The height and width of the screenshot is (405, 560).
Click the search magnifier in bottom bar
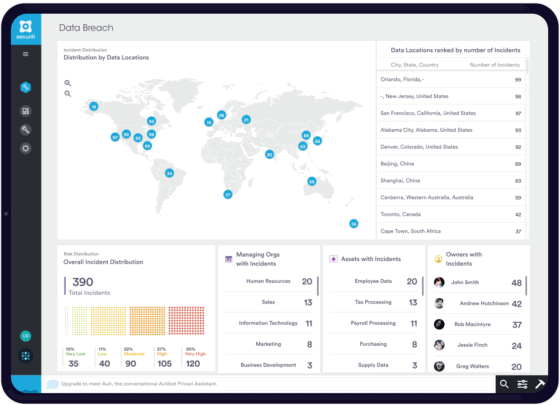point(504,384)
